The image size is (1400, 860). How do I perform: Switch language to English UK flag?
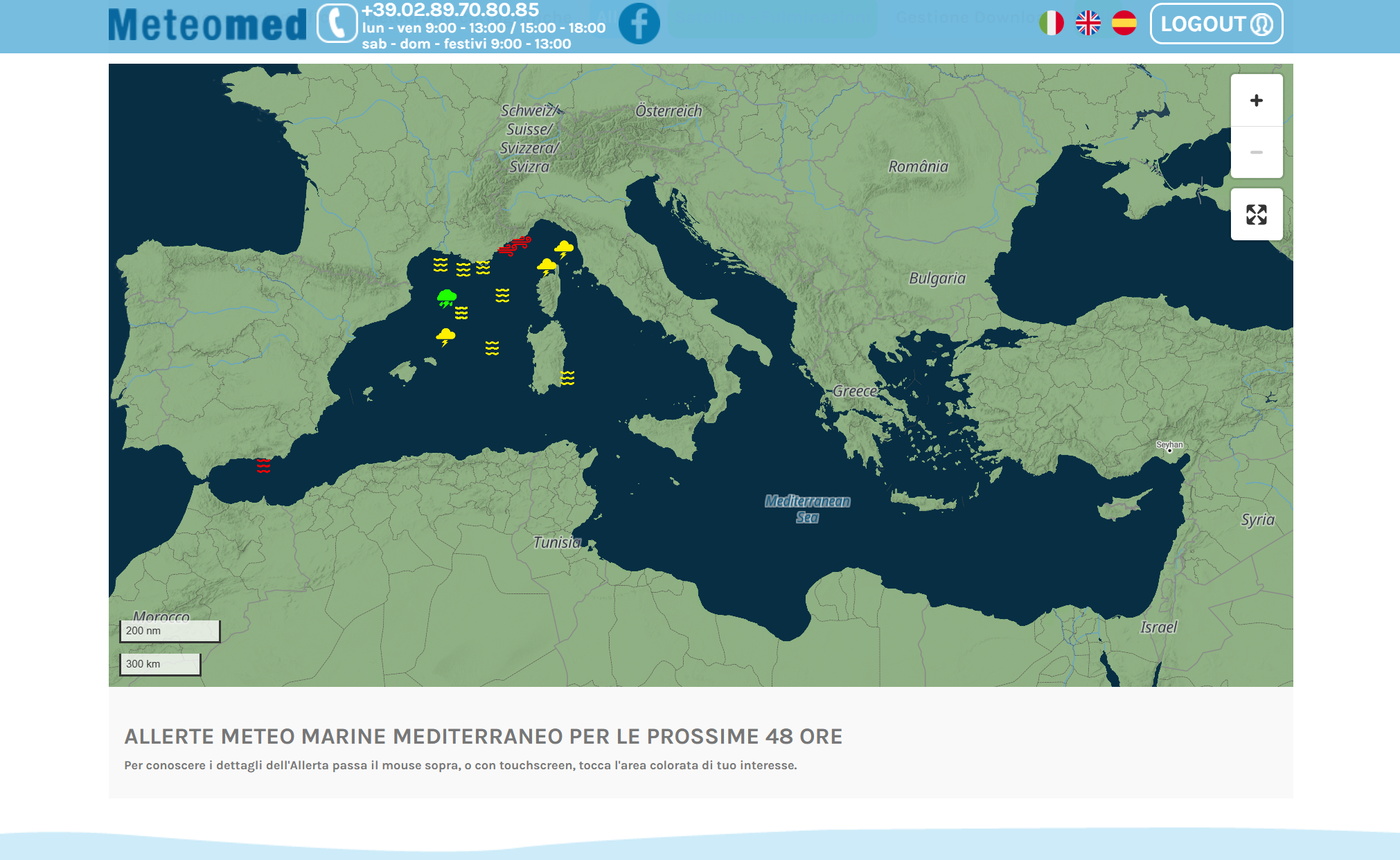click(x=1088, y=24)
